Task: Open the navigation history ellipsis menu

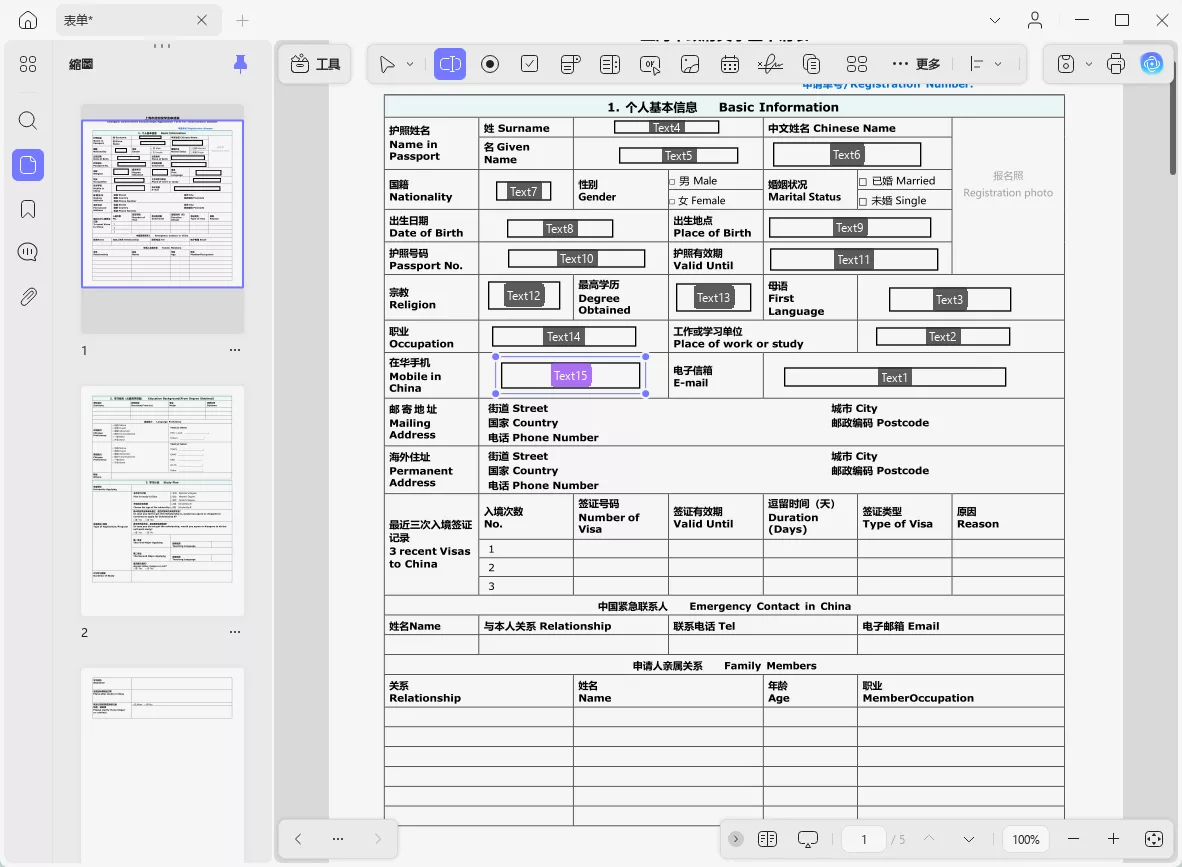Action: [338, 839]
